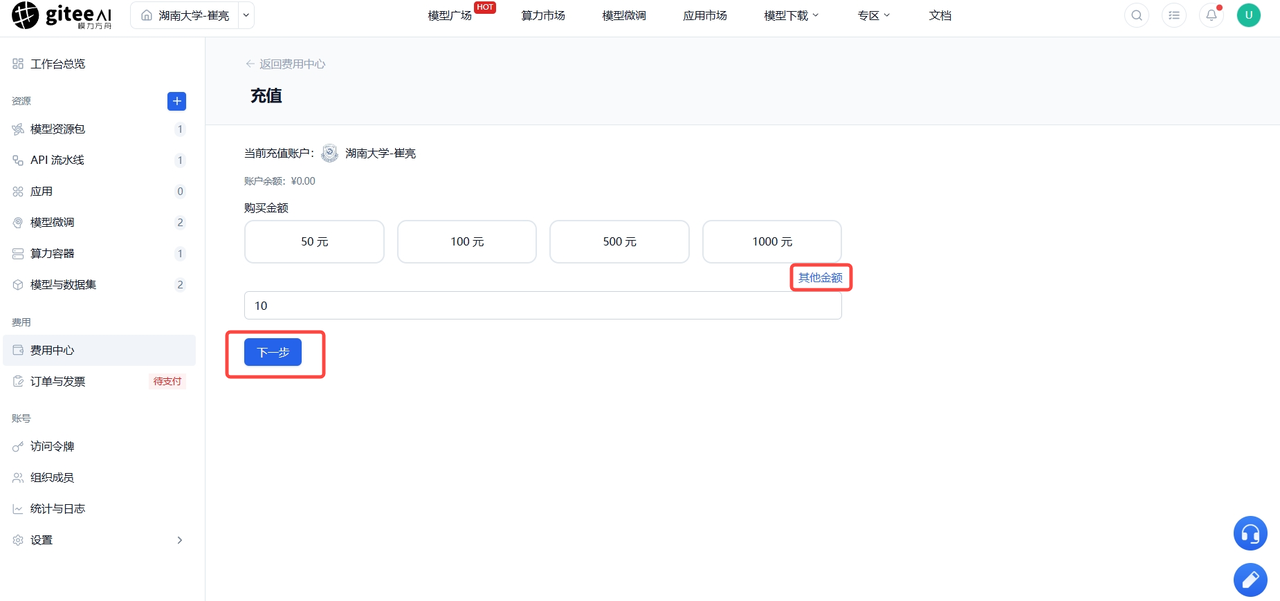Screen dimensions: 1280x601
Task: Expand the 设置 sidebar section
Action: click(98, 540)
